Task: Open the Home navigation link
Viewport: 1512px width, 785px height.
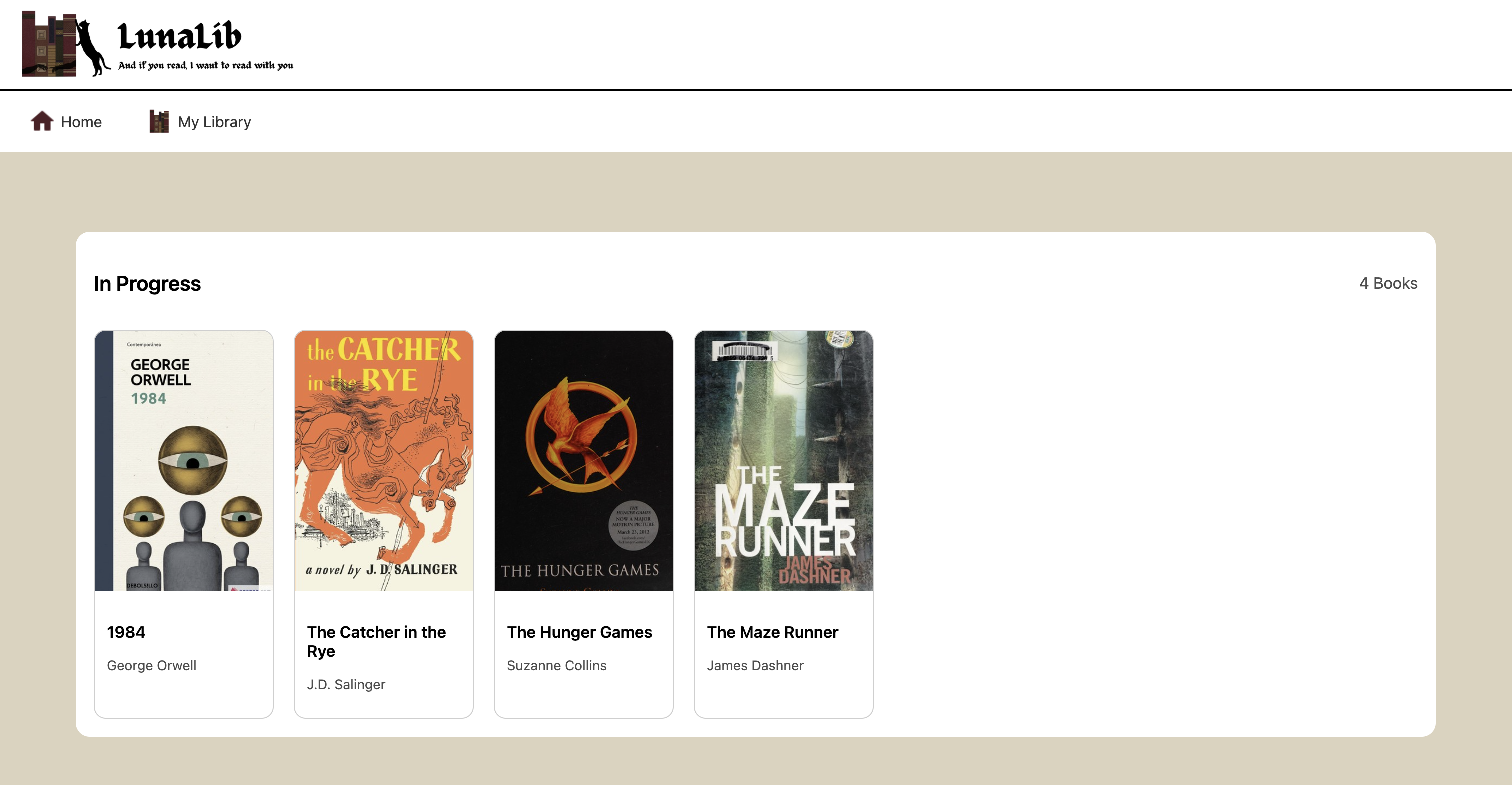Action: pyautogui.click(x=66, y=121)
